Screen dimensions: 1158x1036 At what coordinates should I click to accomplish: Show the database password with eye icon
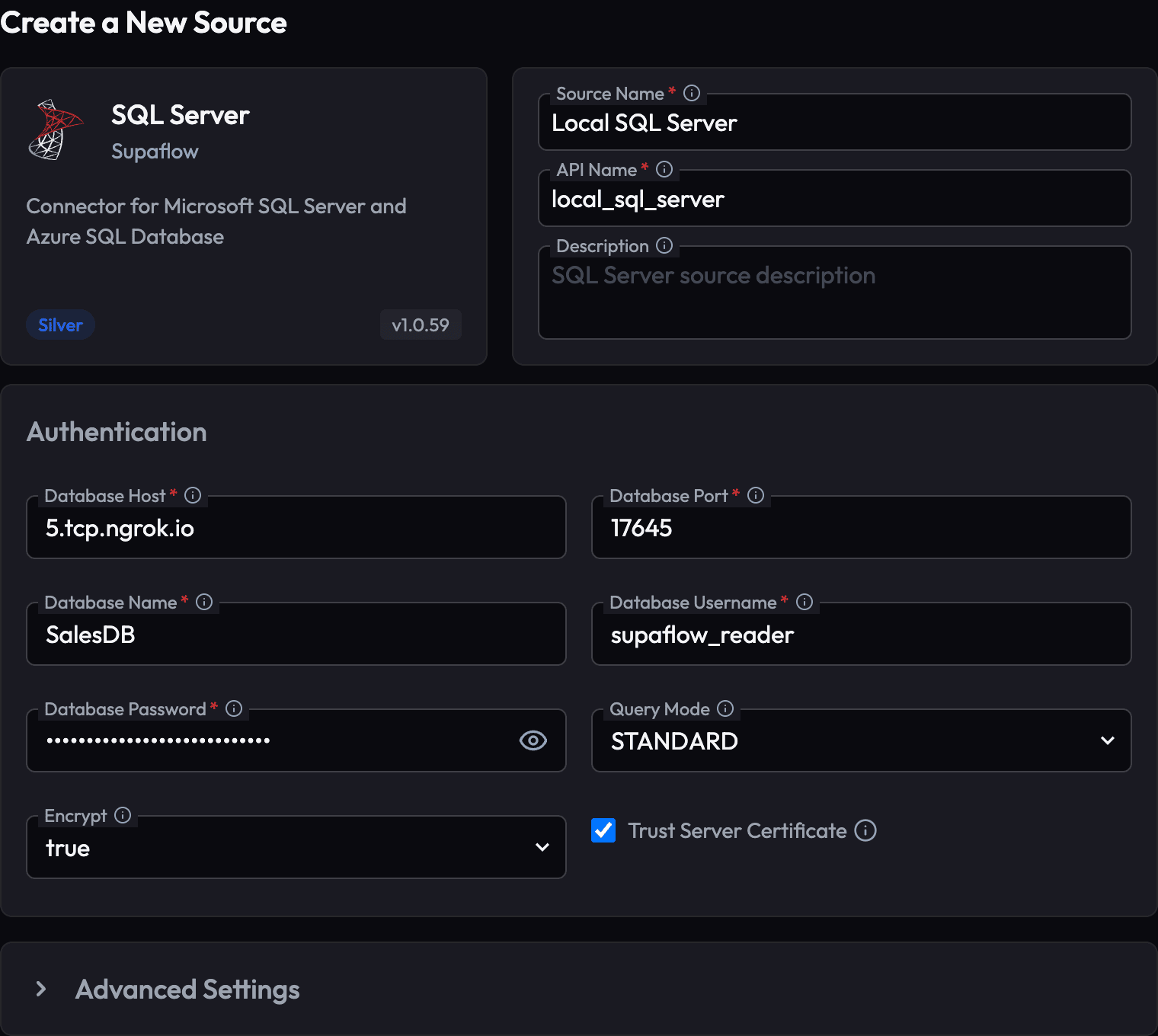click(x=533, y=740)
